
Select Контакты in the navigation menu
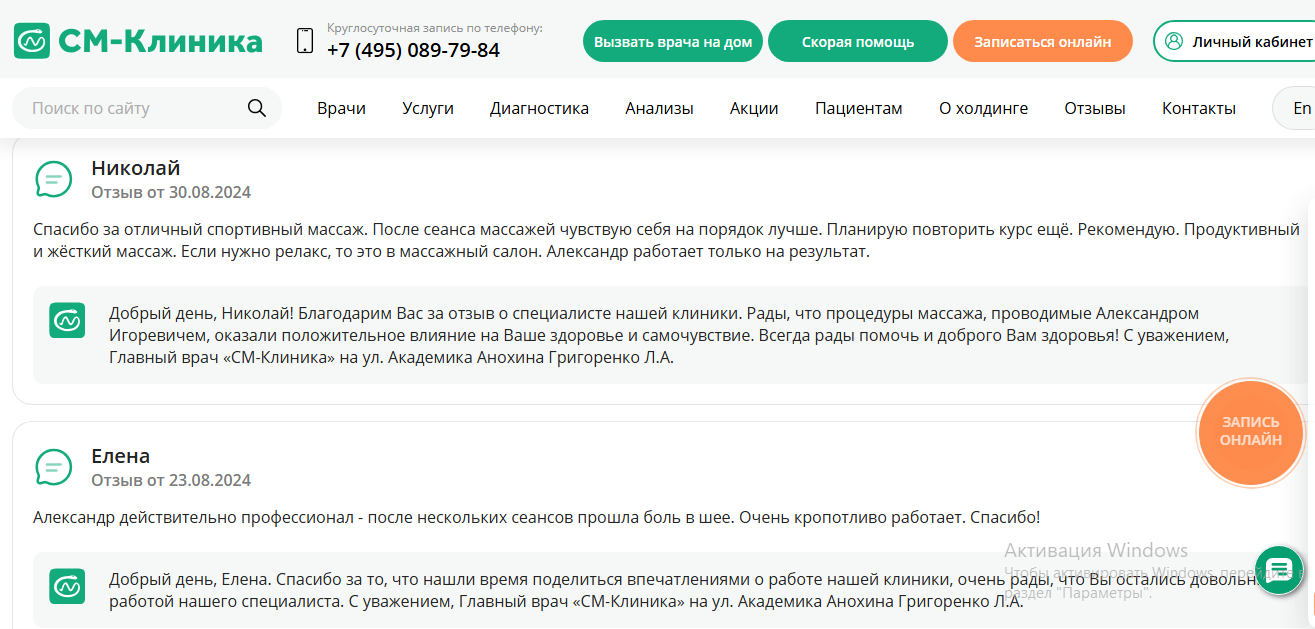tap(1198, 108)
